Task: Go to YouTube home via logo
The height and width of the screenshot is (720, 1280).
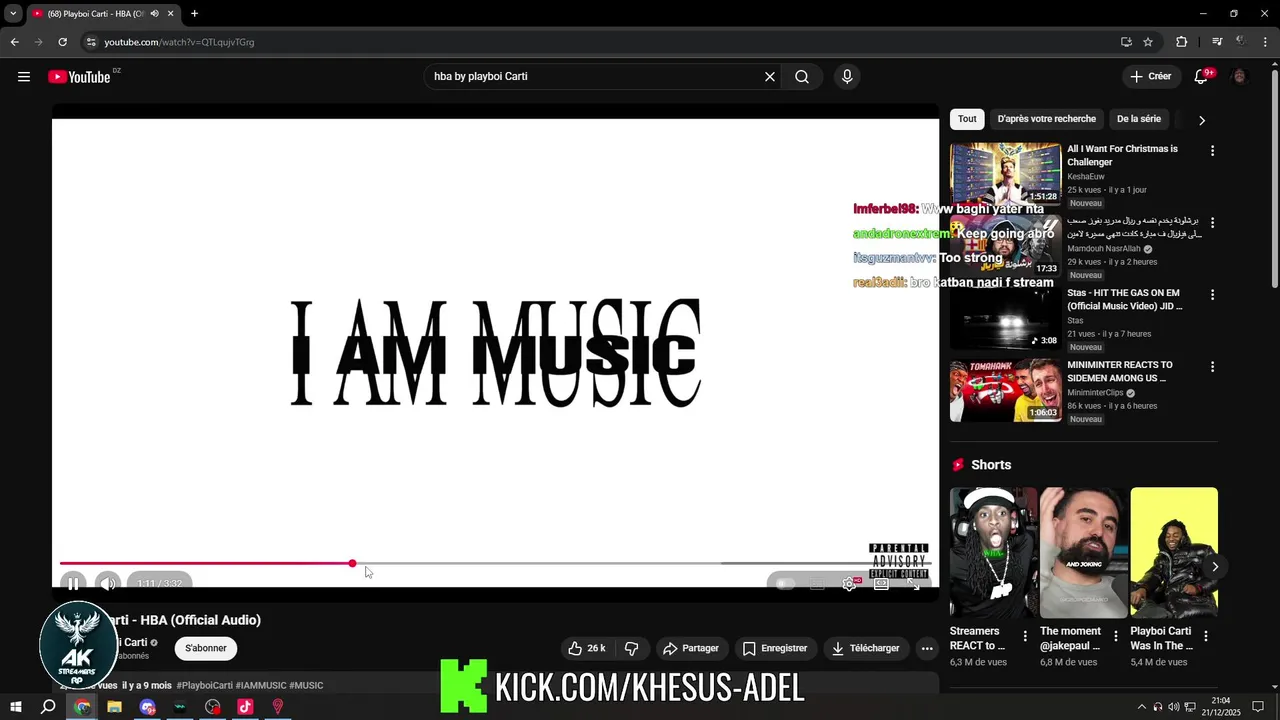Action: pyautogui.click(x=79, y=77)
